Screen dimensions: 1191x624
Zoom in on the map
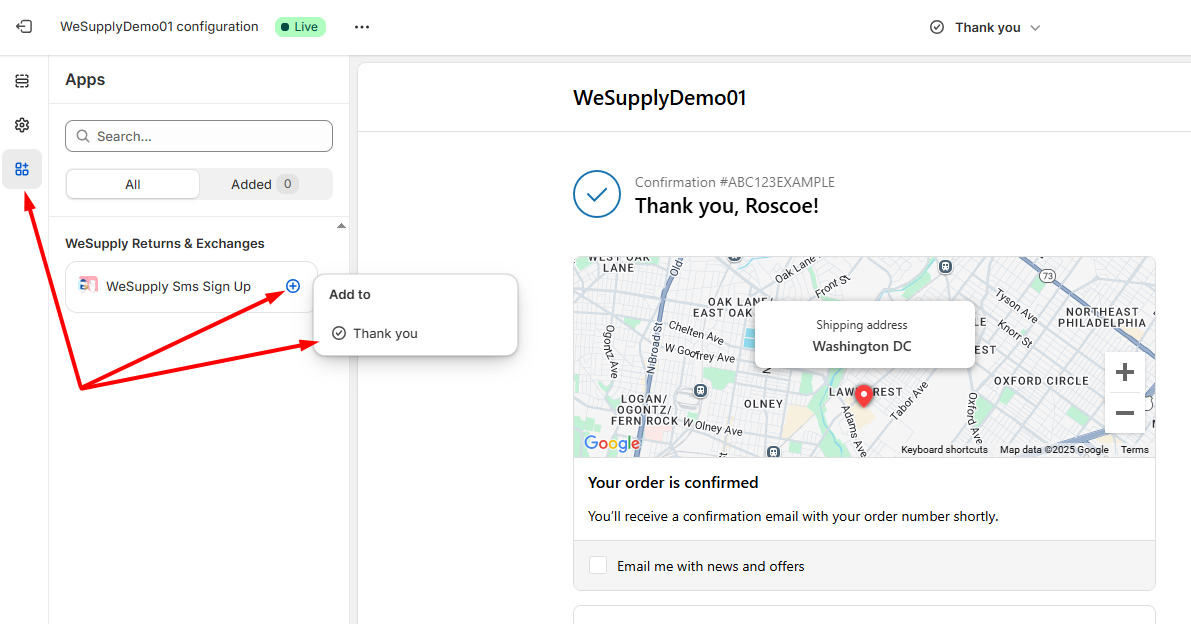1125,372
